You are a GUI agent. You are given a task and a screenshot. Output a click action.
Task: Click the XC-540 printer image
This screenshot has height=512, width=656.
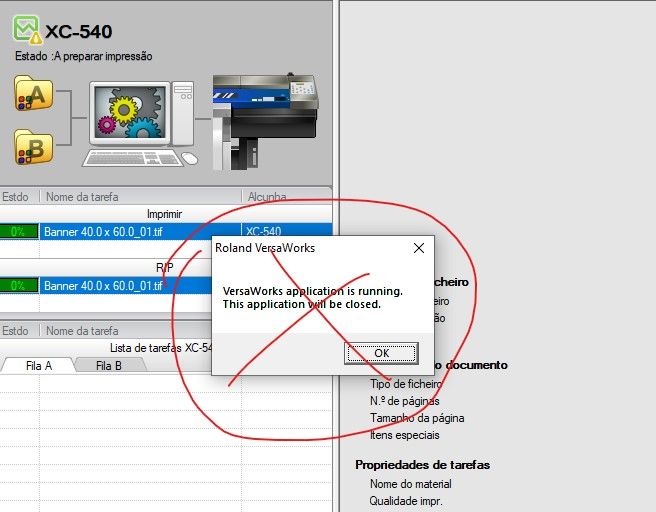pos(265,121)
